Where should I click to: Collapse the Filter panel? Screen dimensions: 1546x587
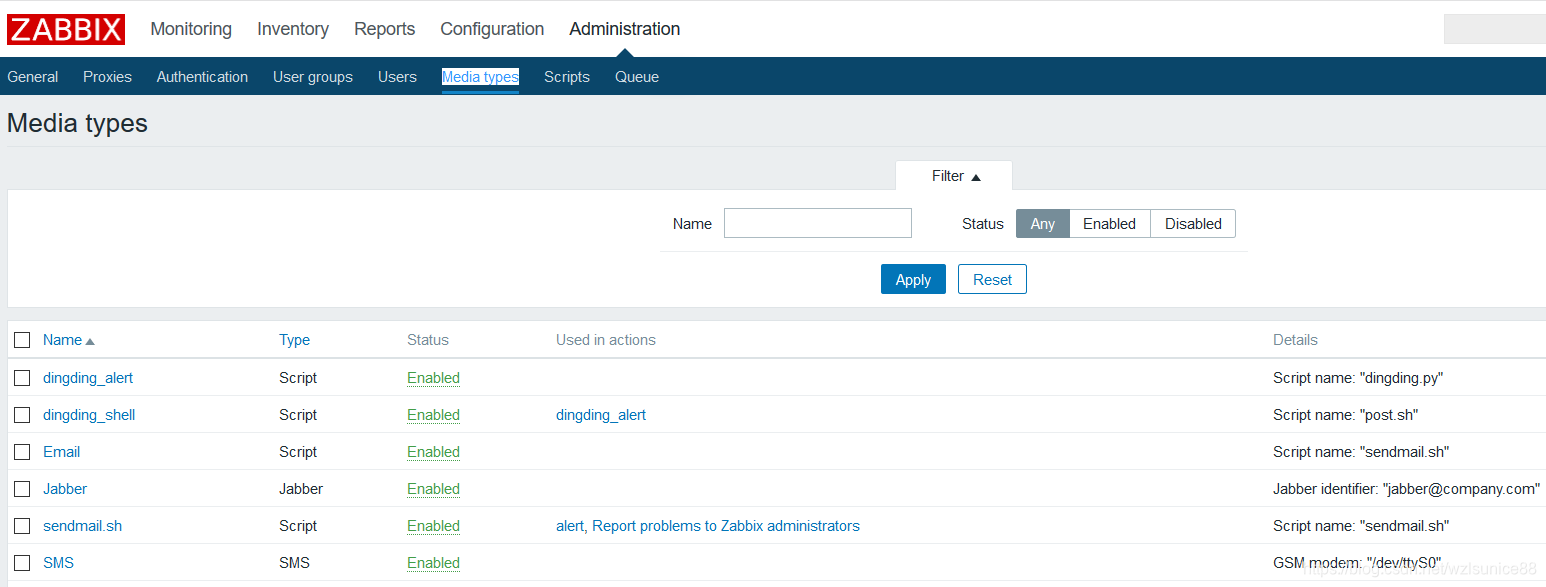[x=955, y=176]
